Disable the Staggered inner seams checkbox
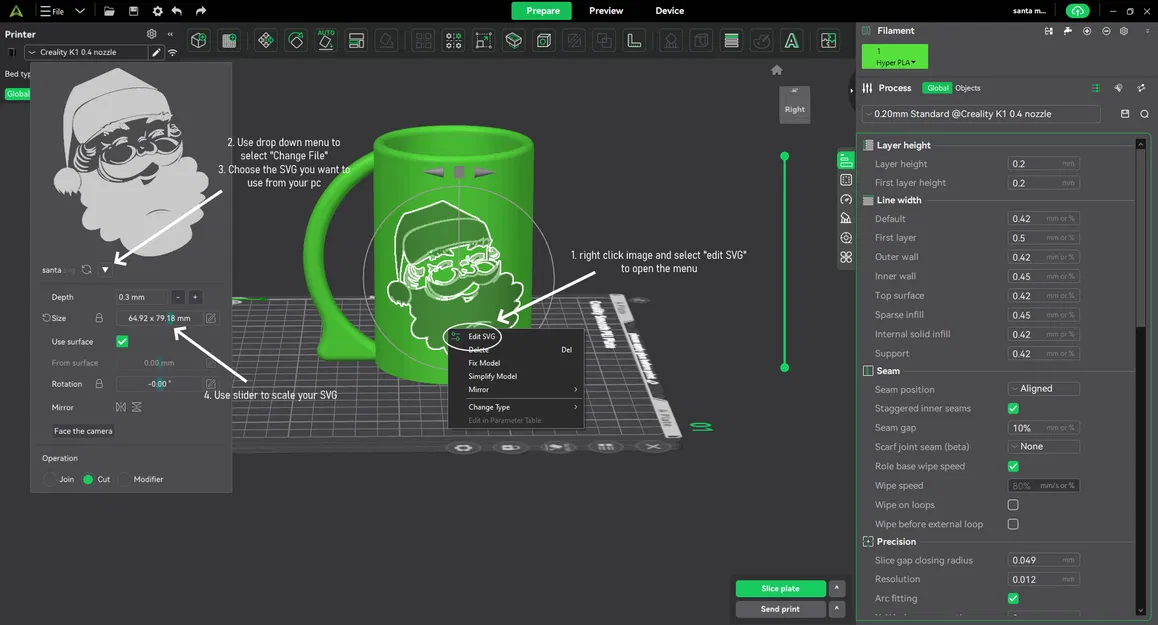This screenshot has width=1158, height=625. pos(1013,408)
